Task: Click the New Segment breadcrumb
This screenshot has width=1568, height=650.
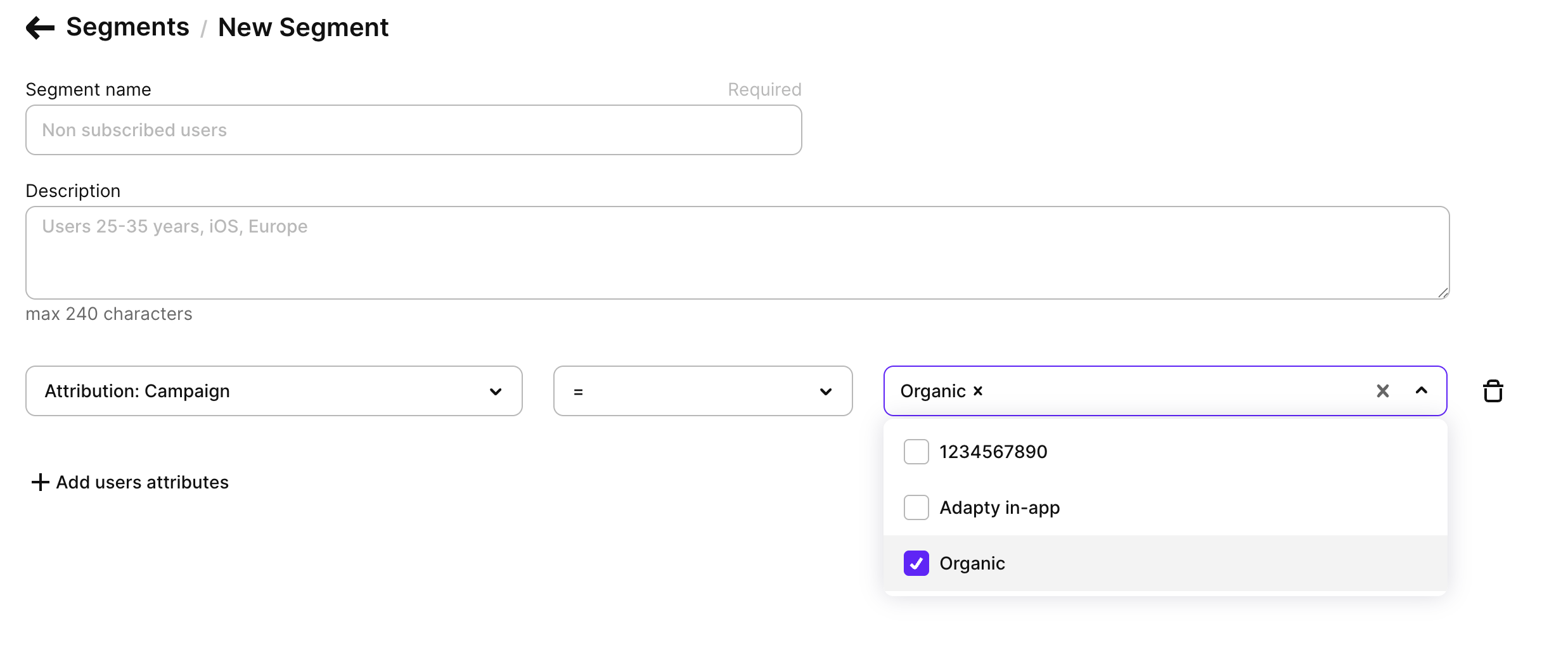Action: 303,27
